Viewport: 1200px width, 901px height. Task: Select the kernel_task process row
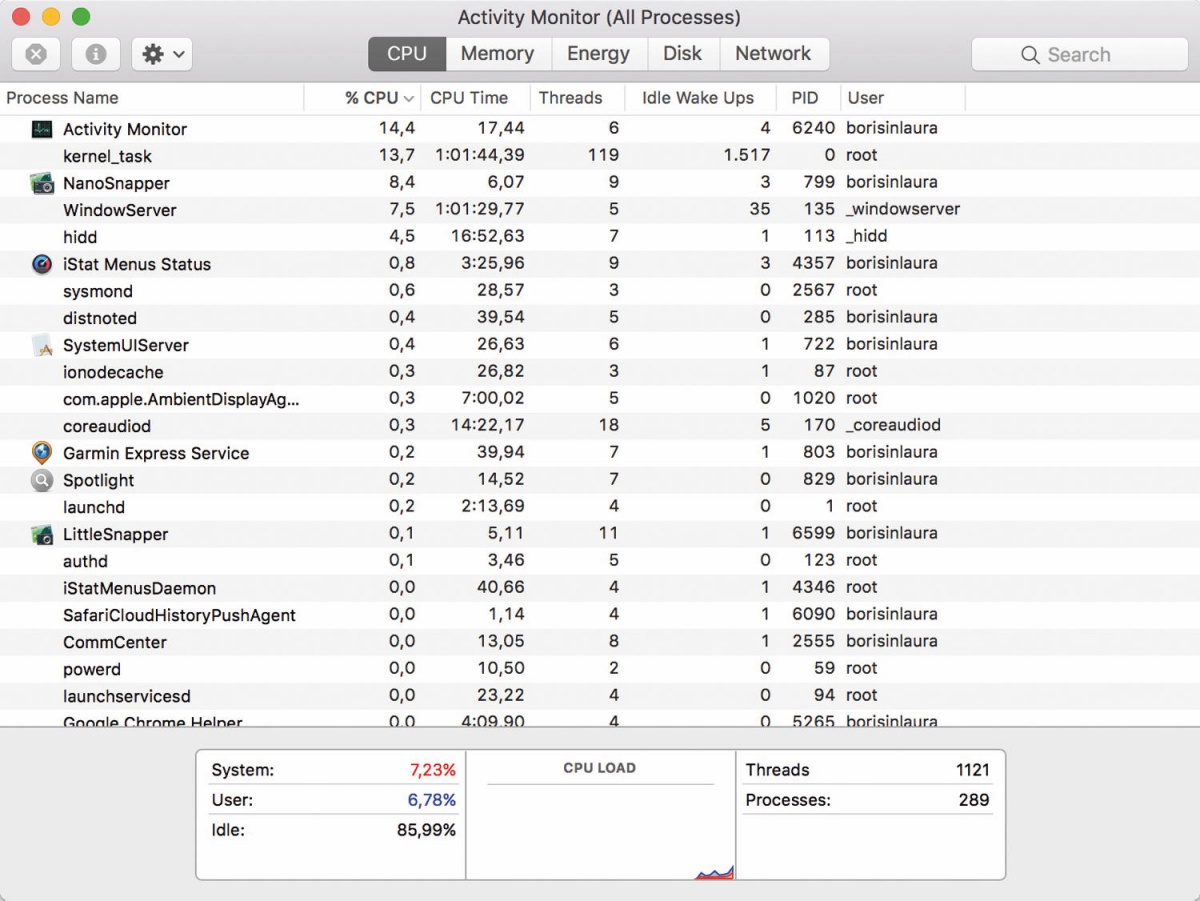point(600,156)
